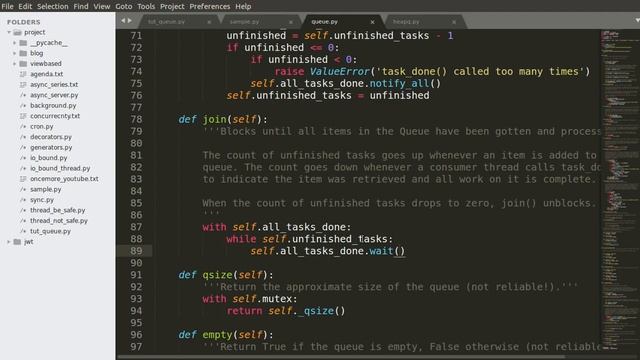Click the project folder icon
The height and width of the screenshot is (360, 640).
pos(17,32)
